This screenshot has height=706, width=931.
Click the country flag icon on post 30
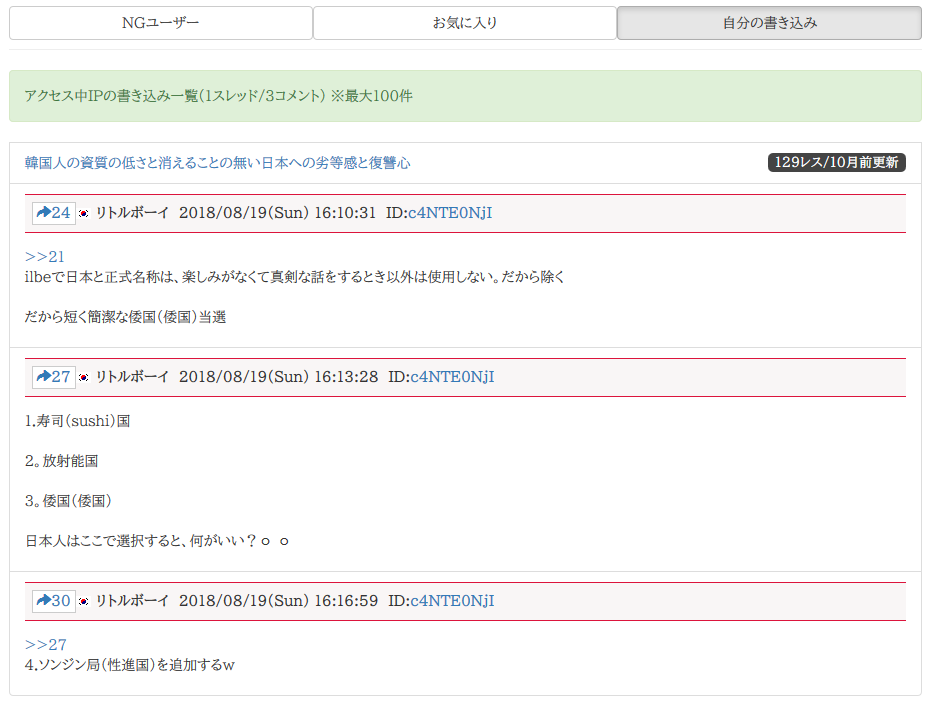coord(84,602)
